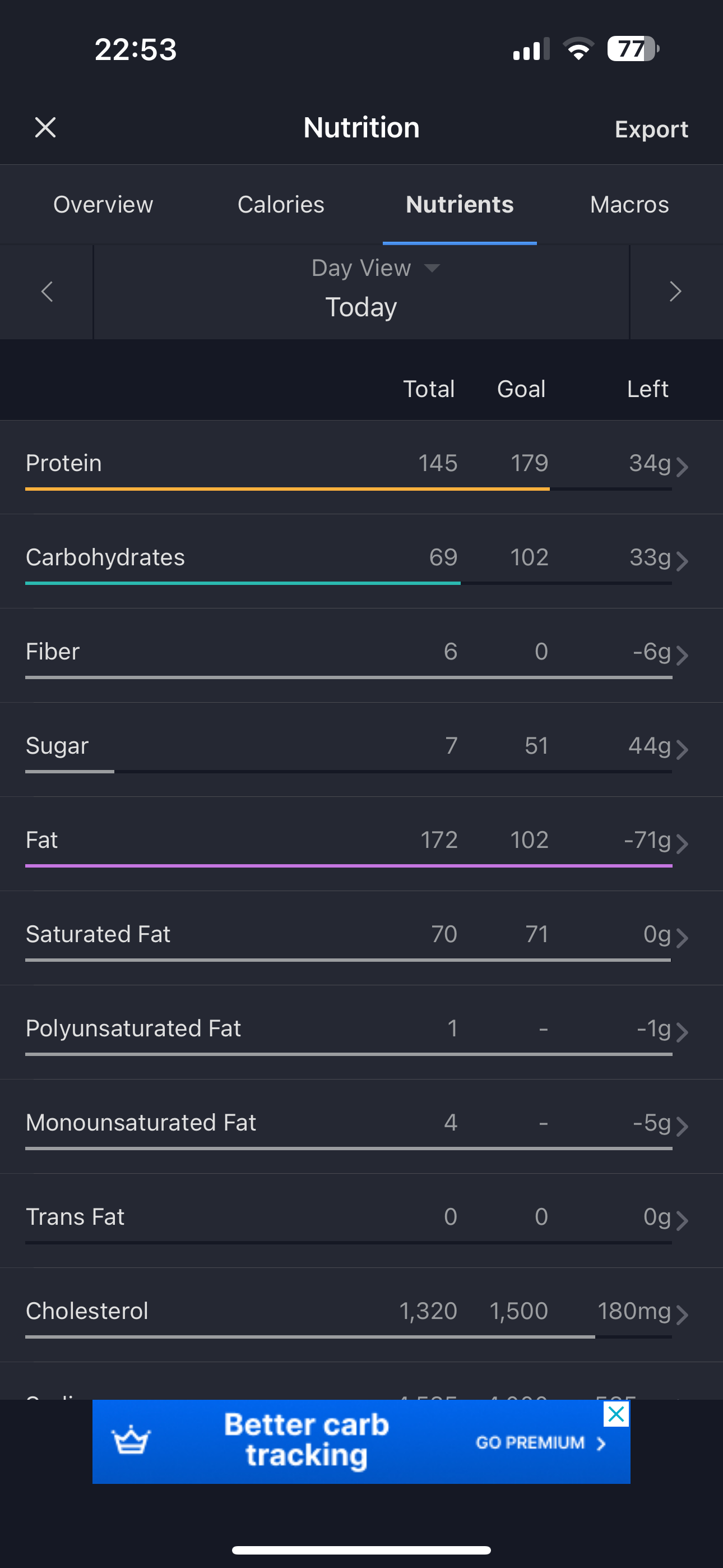Image resolution: width=723 pixels, height=1568 pixels.
Task: Tap the premium crown icon
Action: click(131, 1440)
